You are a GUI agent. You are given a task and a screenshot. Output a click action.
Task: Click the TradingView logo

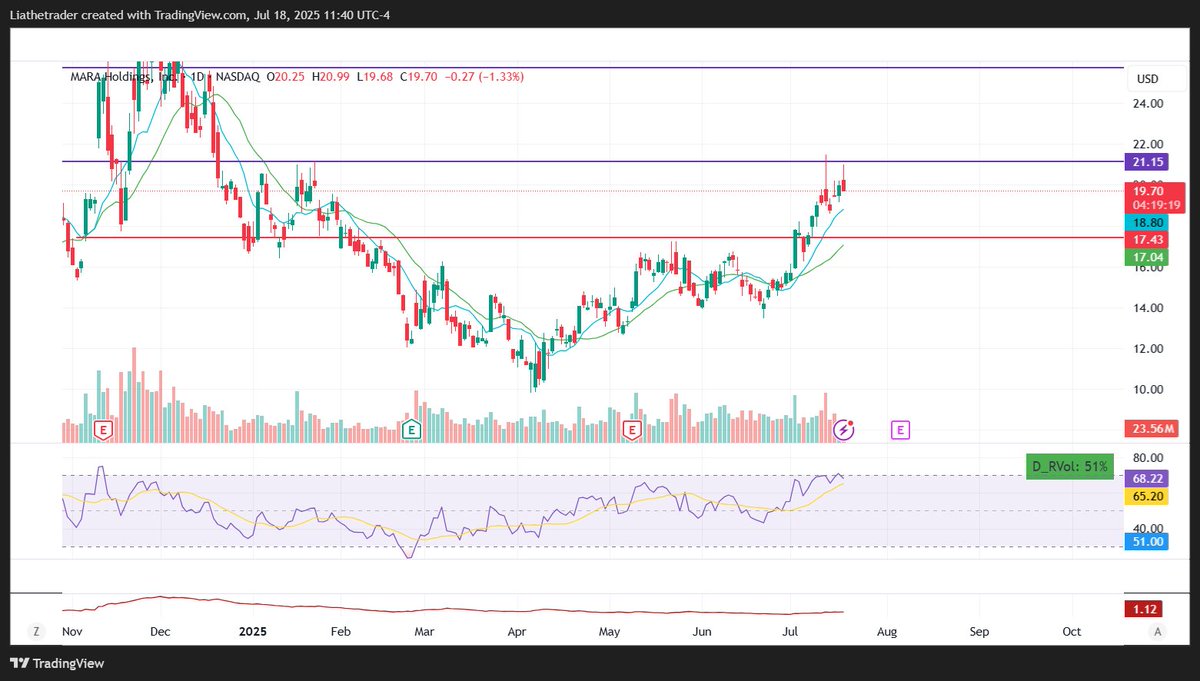tap(57, 663)
